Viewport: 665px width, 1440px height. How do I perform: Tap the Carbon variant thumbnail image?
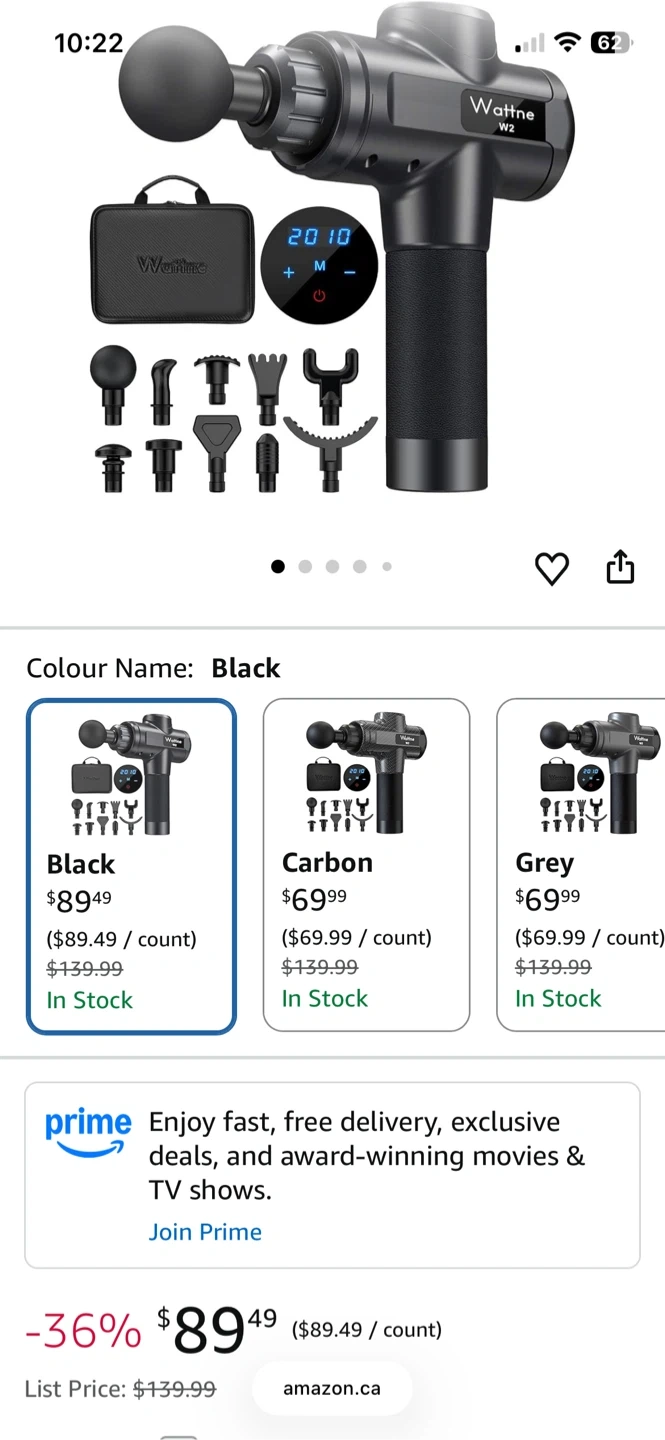pos(366,773)
